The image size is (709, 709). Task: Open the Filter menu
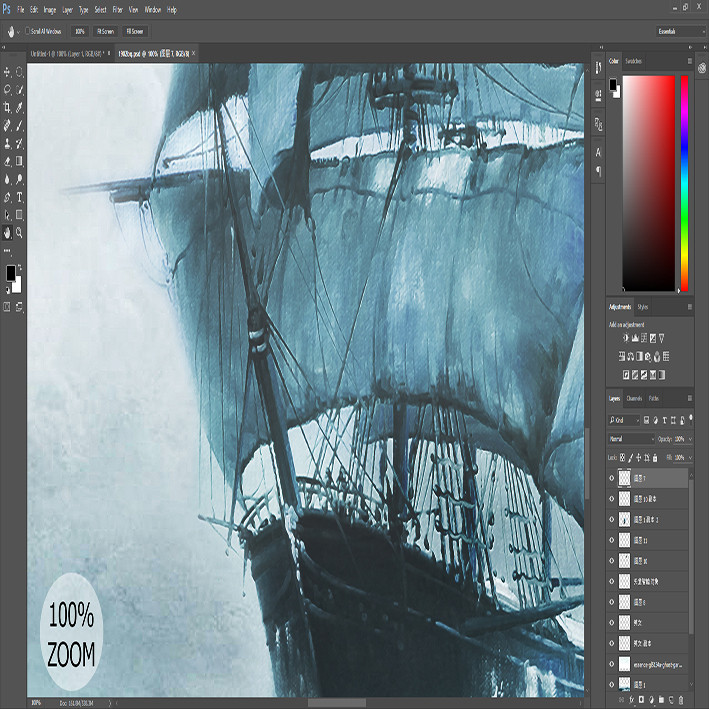tap(118, 9)
